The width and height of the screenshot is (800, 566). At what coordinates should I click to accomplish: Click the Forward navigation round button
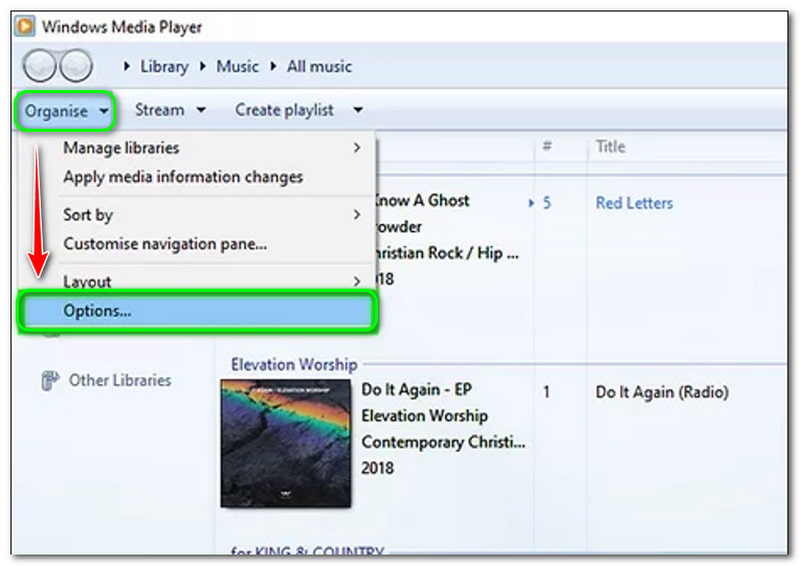[x=76, y=66]
